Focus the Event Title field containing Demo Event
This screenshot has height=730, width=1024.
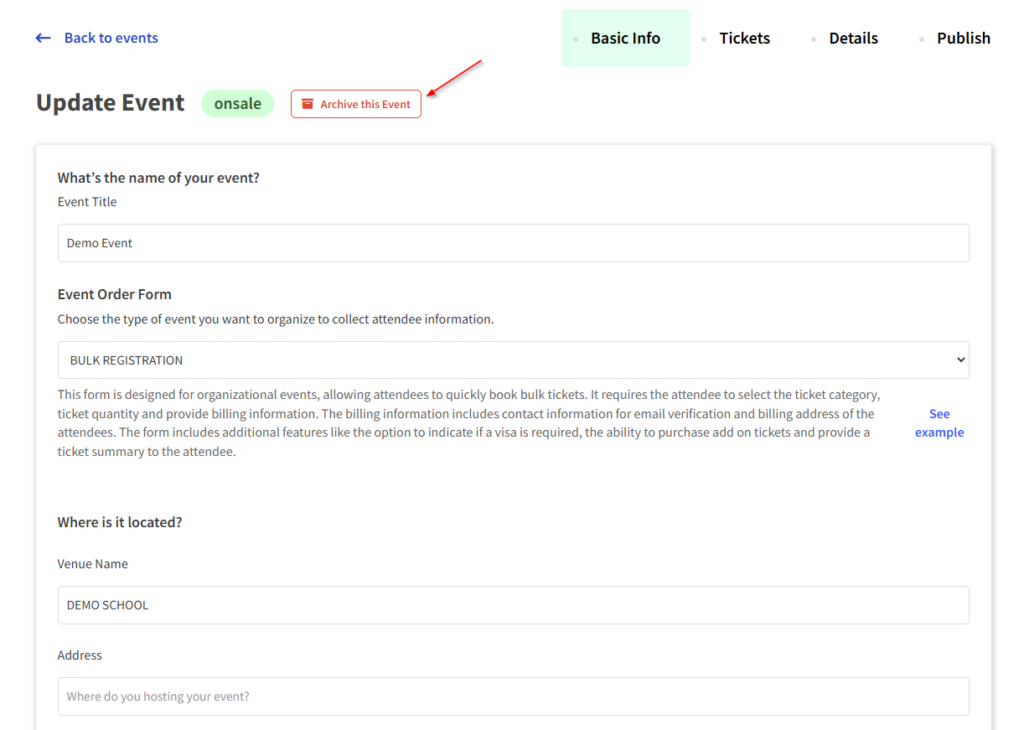click(x=513, y=243)
